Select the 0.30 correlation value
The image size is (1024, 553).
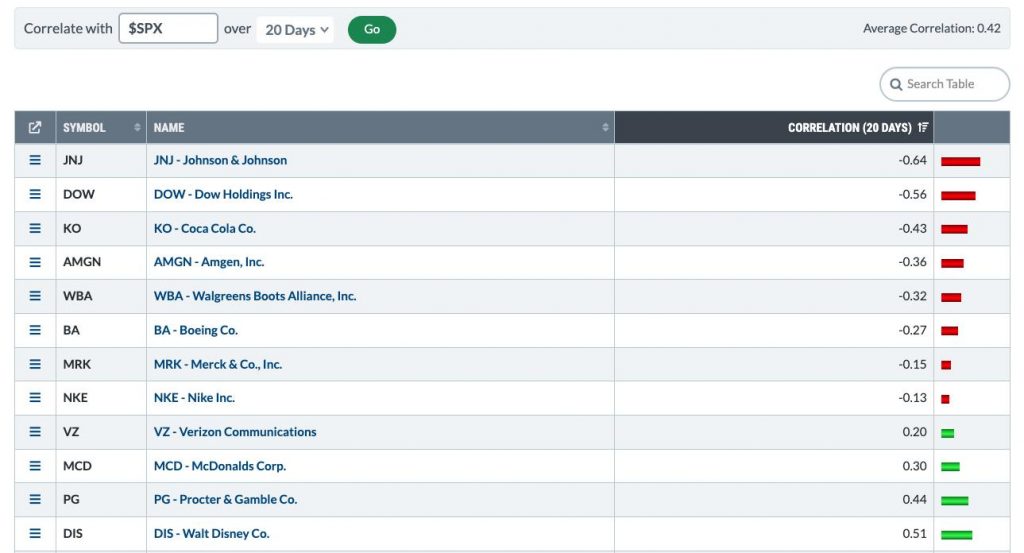(x=914, y=466)
